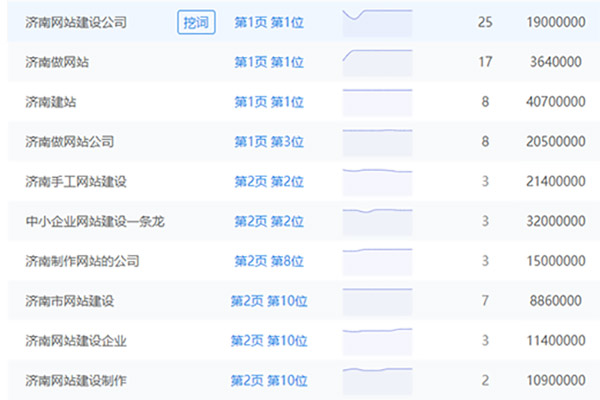Screen dimensions: 600x400
Task: Open ranking link for 济南市网站建设 row
Action: [269, 301]
